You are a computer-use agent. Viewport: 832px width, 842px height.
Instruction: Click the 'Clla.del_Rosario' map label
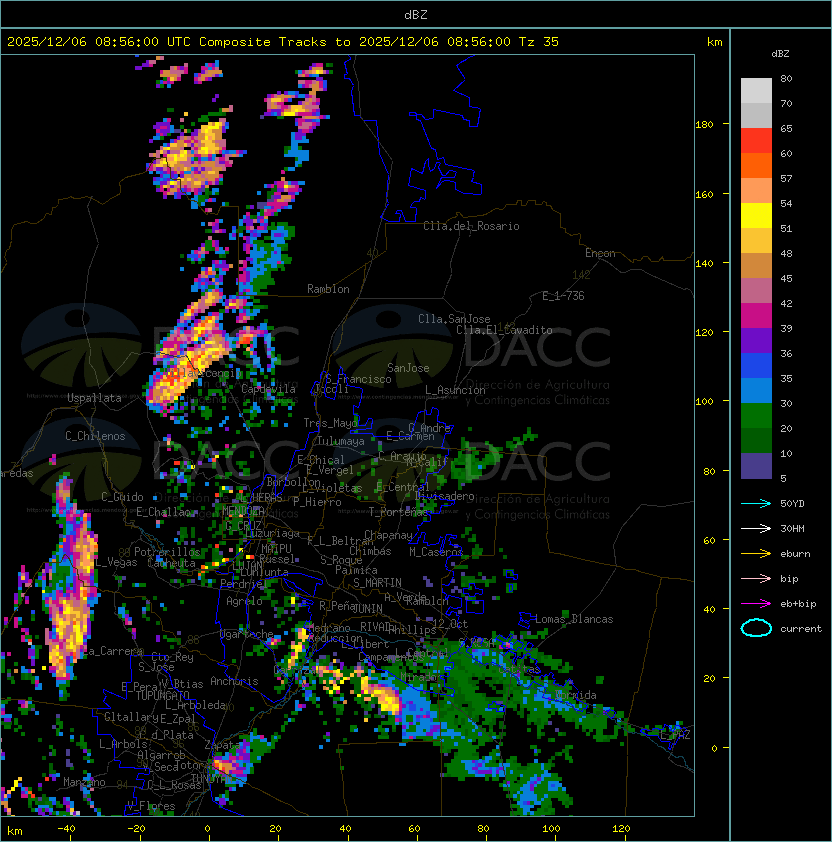pos(471,226)
